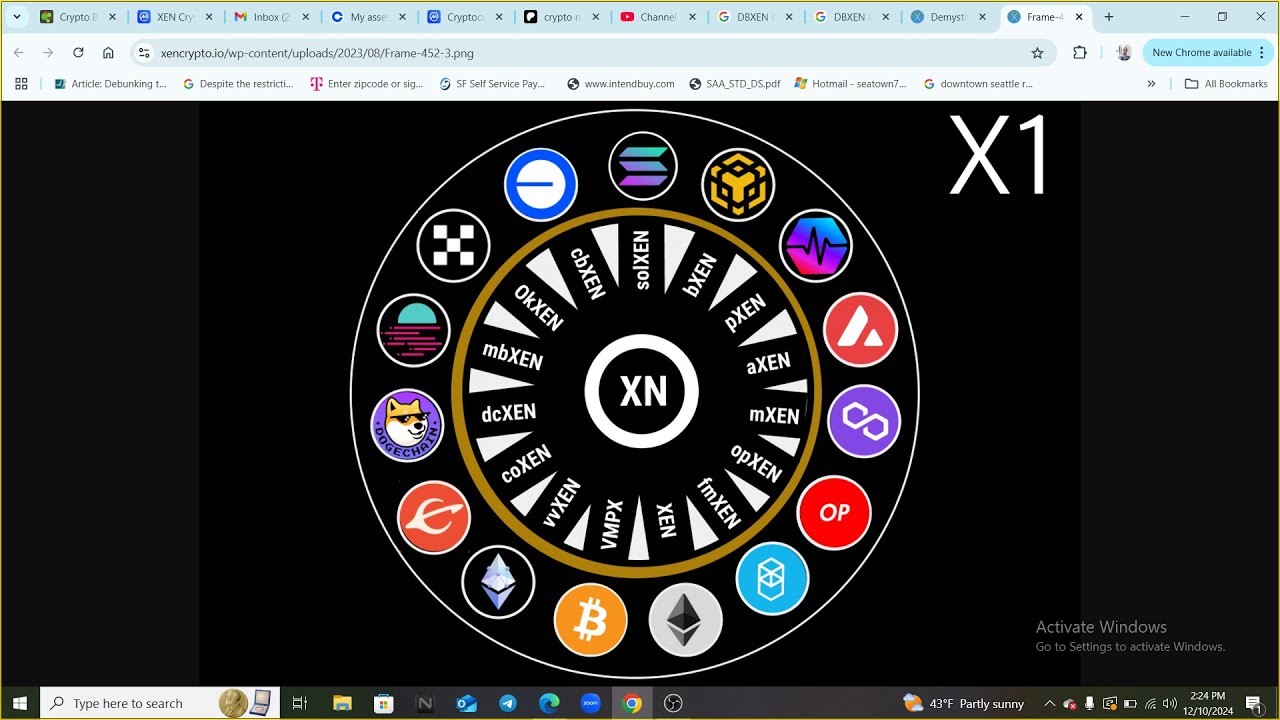The width and height of the screenshot is (1280, 720).
Task: Open the Chrome home page
Action: tap(108, 53)
